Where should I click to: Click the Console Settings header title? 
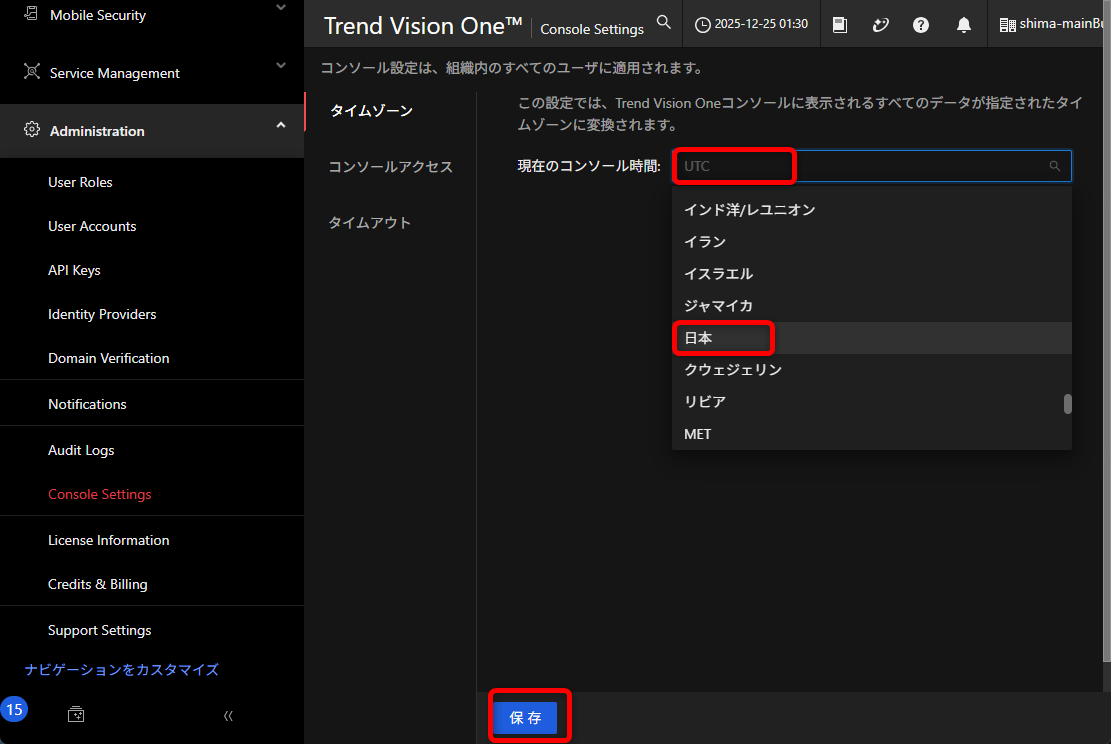click(592, 29)
